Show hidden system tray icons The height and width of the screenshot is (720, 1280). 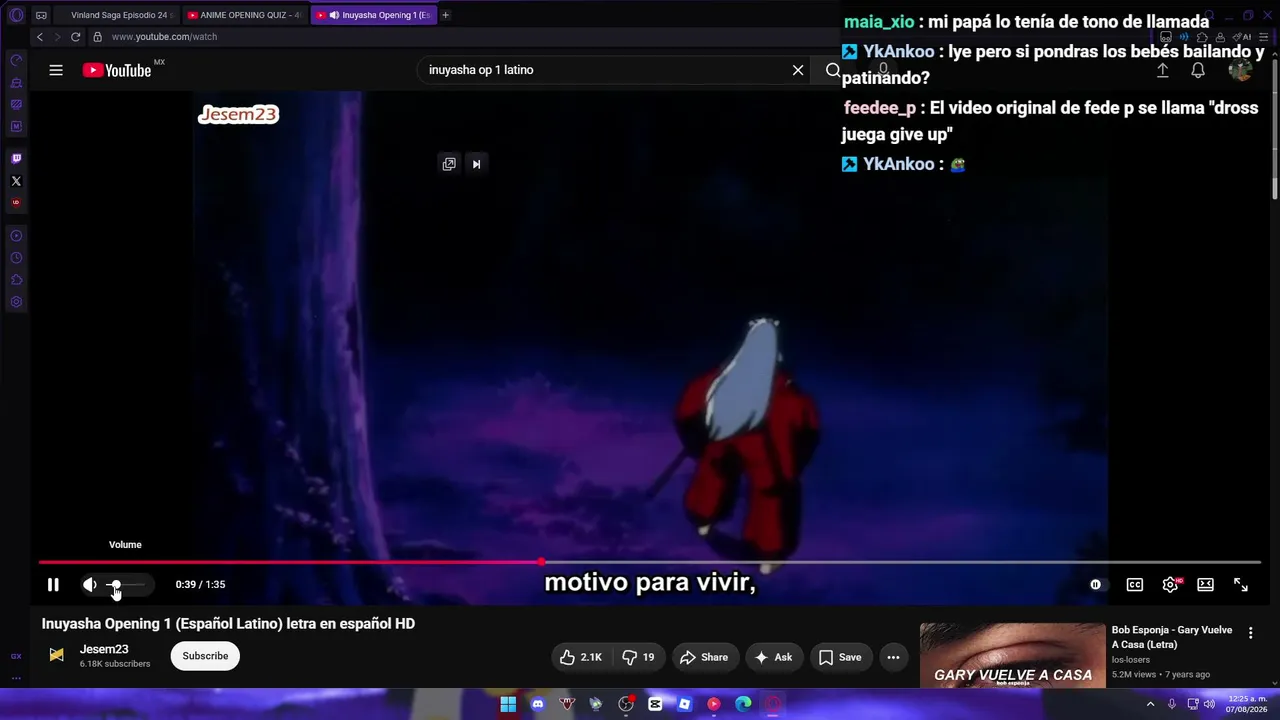pos(1150,704)
